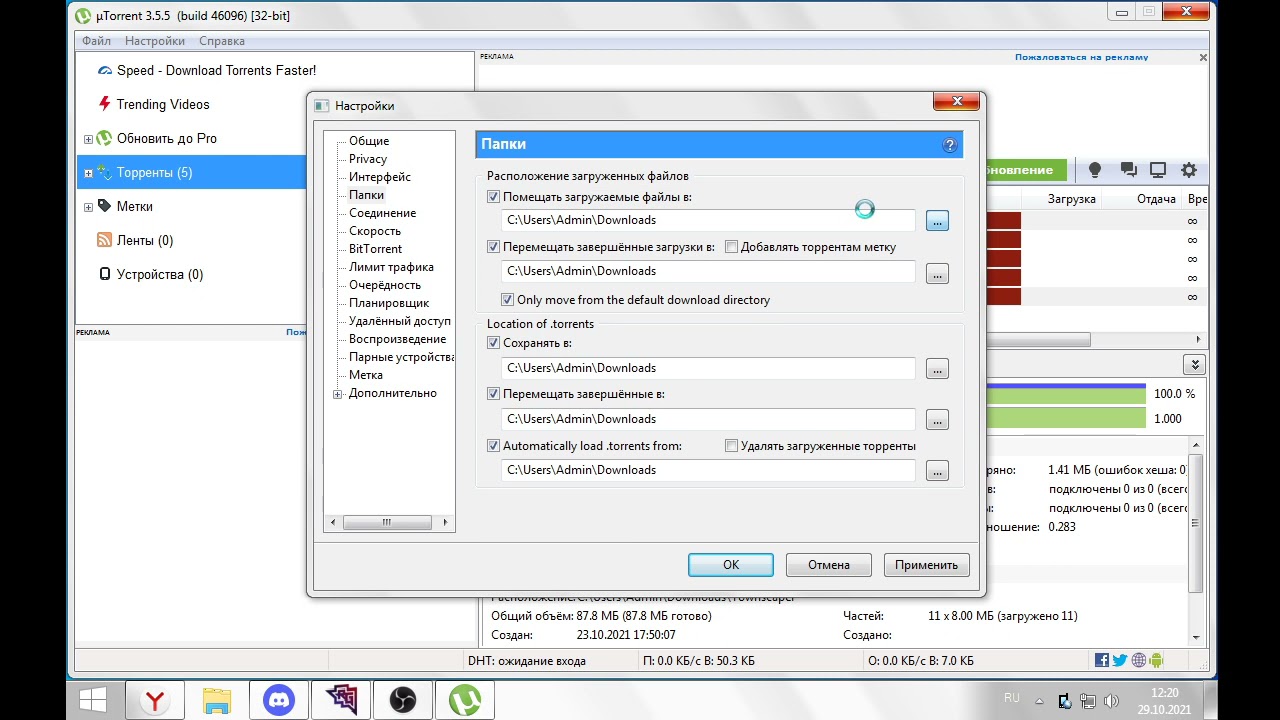The image size is (1280, 720).
Task: Select BitTorrent settings category
Action: (x=376, y=249)
